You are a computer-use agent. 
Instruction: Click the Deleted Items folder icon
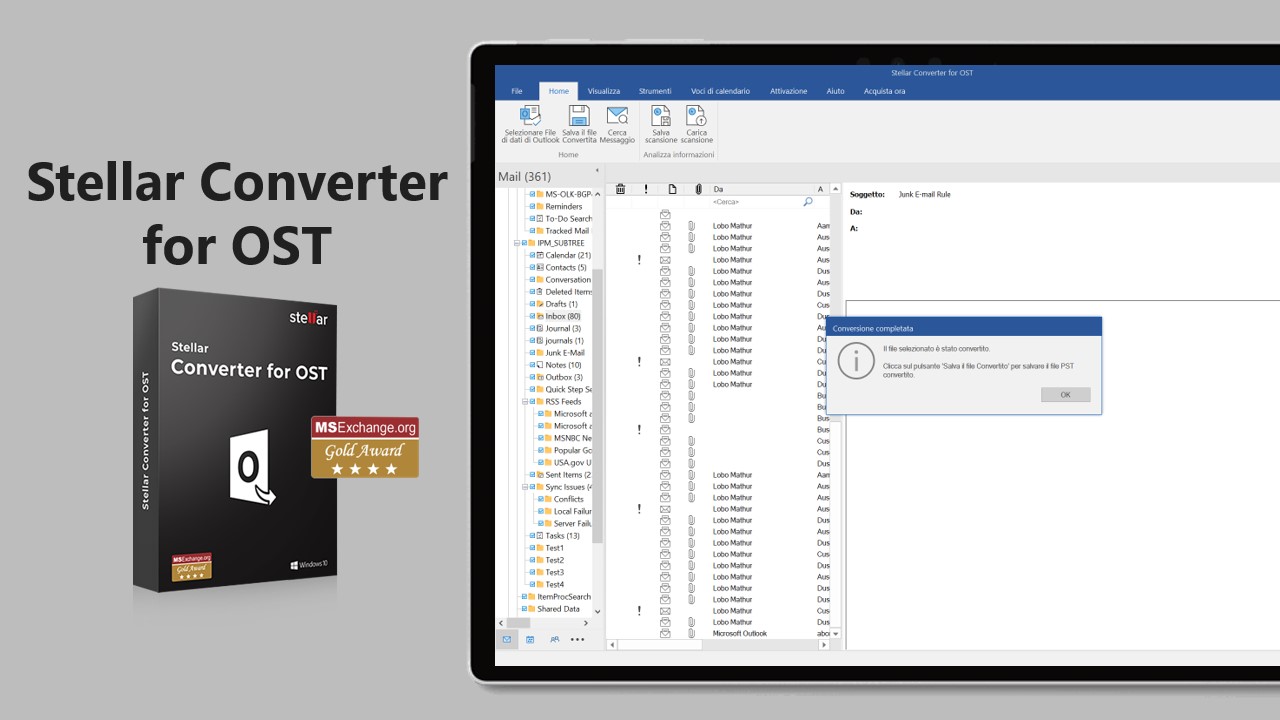tap(540, 292)
